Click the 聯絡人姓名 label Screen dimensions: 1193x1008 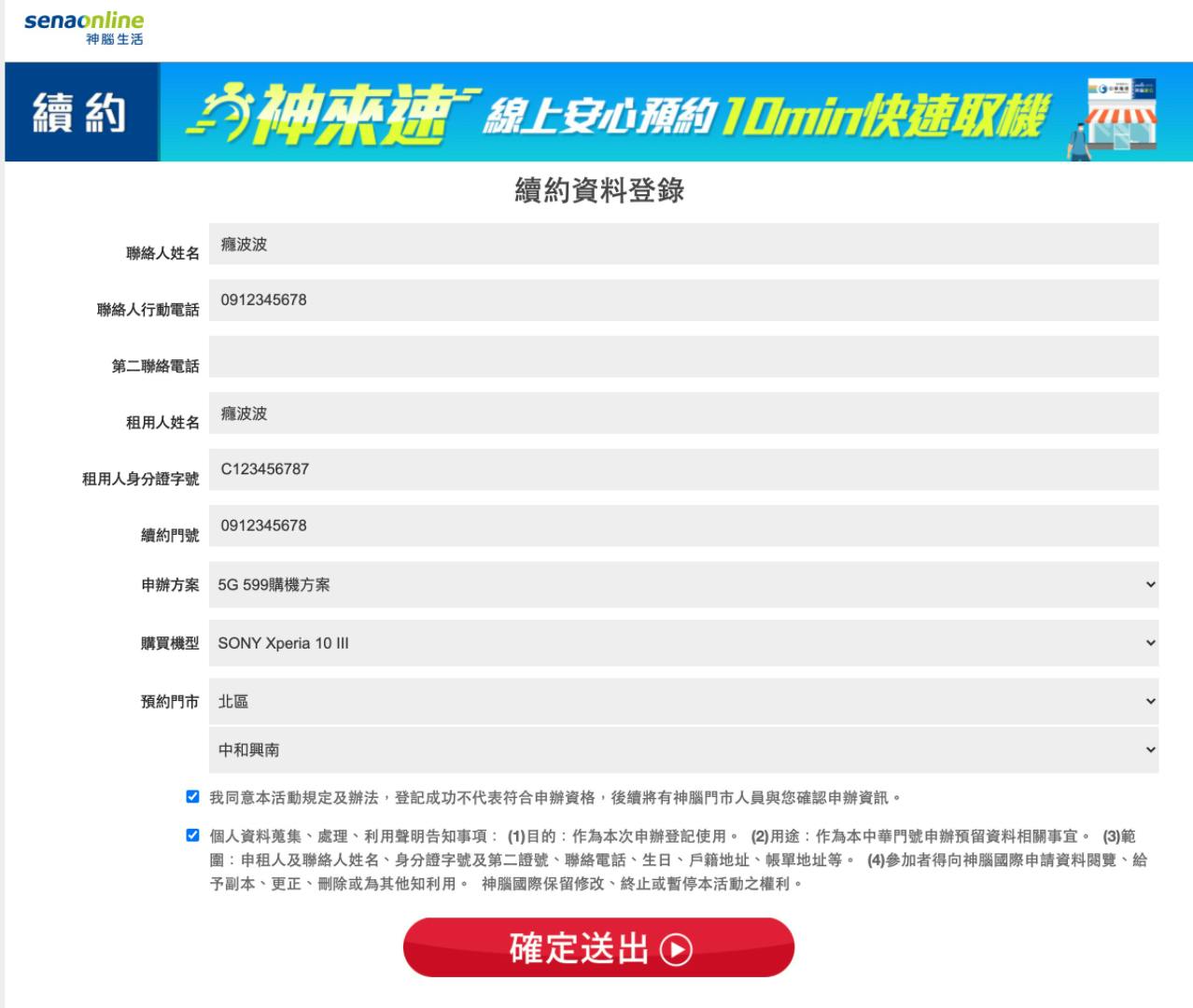tap(162, 253)
